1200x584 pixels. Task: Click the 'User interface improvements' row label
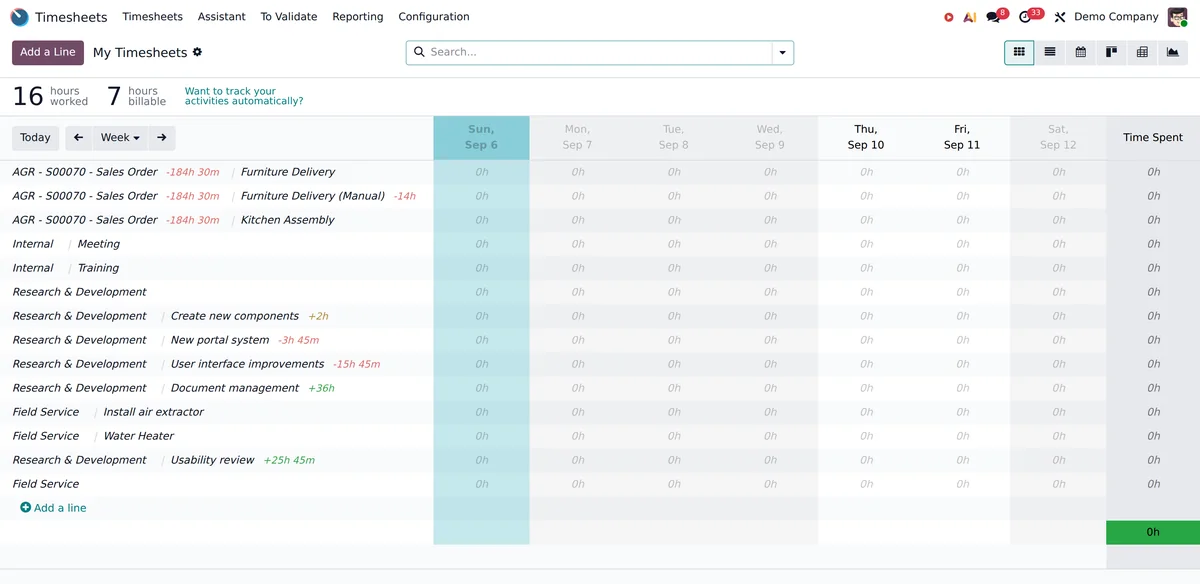click(247, 364)
